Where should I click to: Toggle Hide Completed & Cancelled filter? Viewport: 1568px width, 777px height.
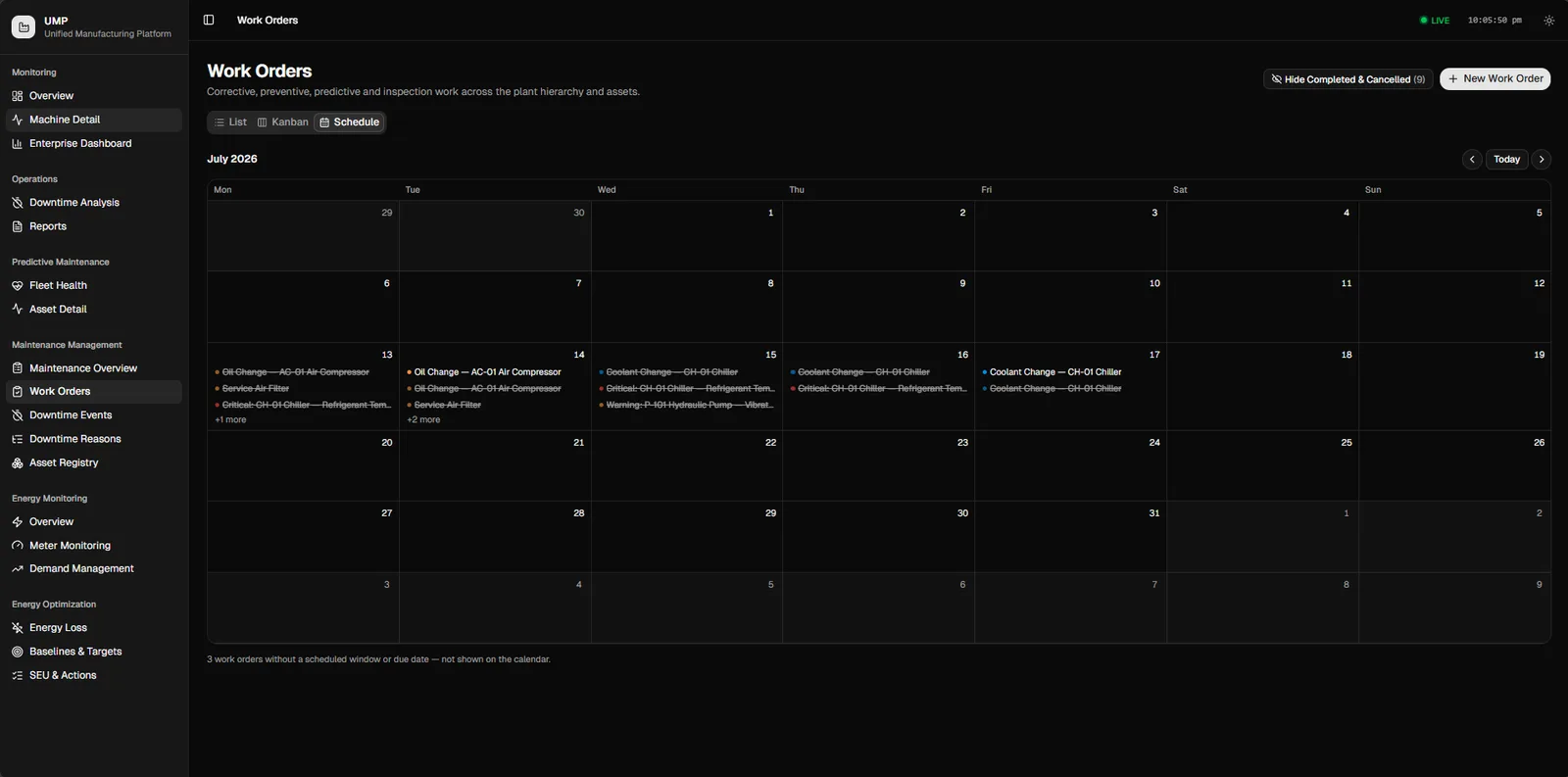coord(1348,79)
